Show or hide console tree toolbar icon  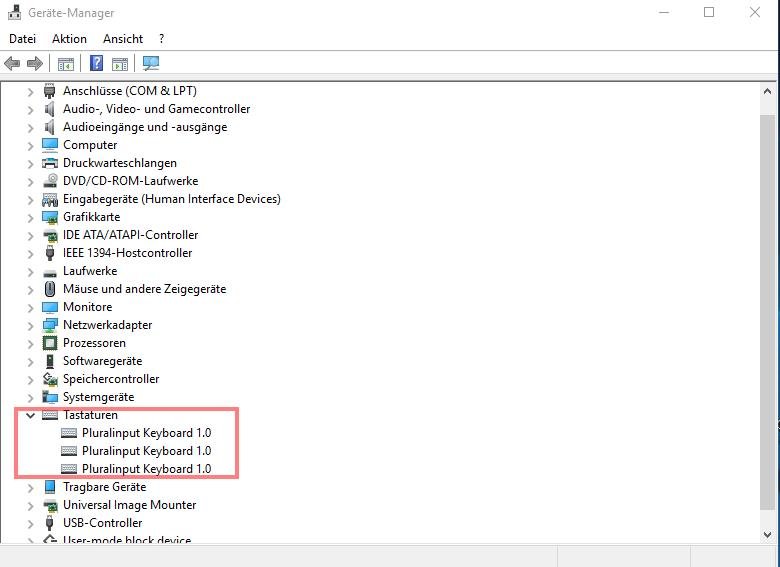click(66, 64)
